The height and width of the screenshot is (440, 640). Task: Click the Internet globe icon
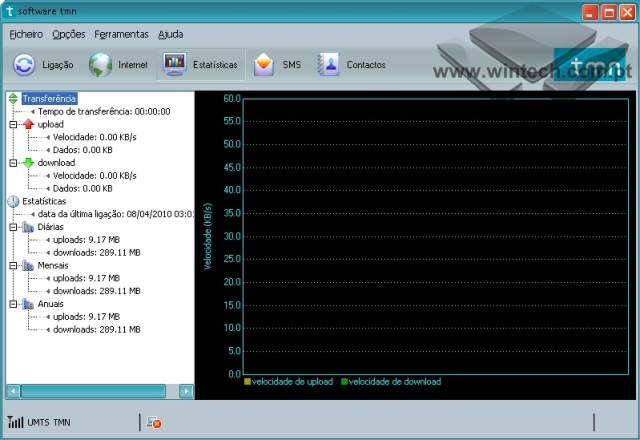tap(101, 65)
